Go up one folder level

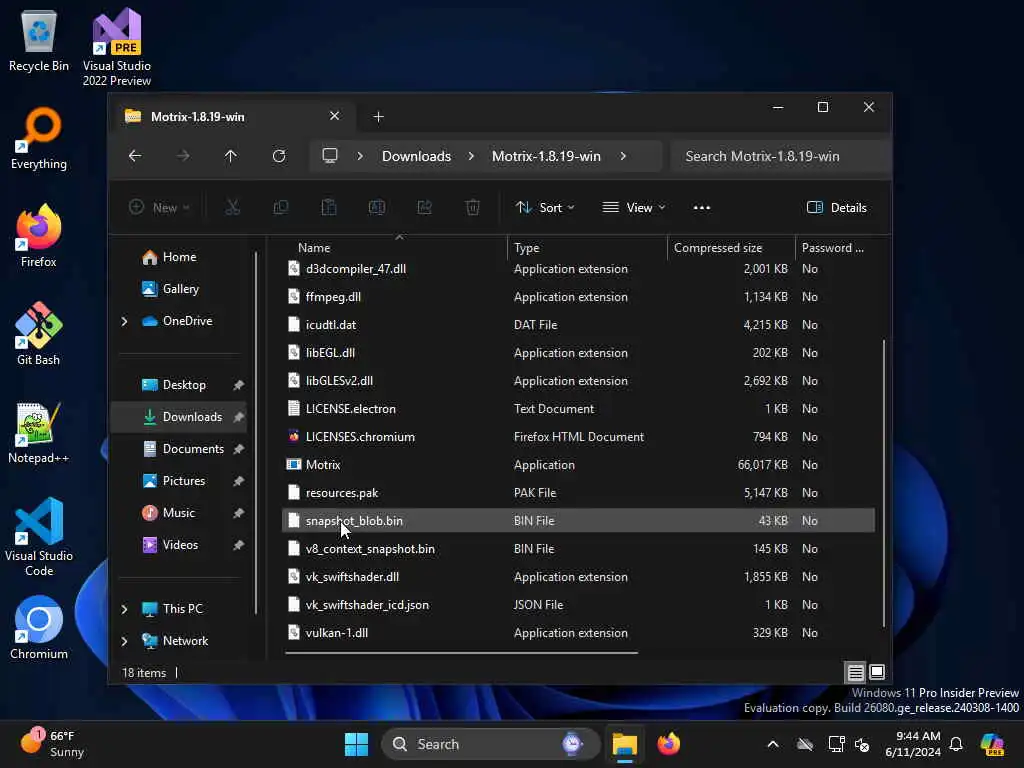point(231,156)
